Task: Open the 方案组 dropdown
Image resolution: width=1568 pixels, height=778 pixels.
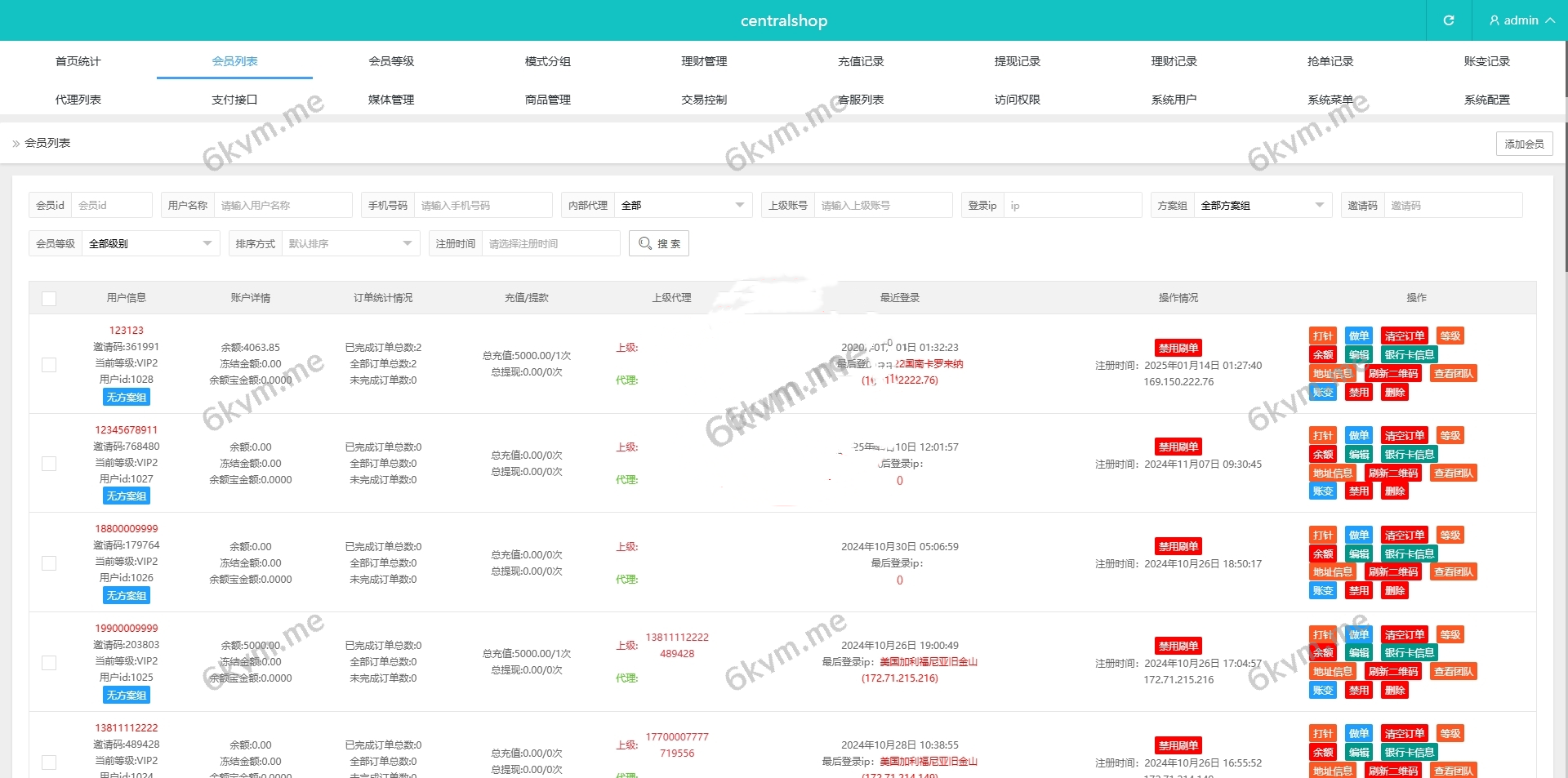Action: click(x=1262, y=206)
